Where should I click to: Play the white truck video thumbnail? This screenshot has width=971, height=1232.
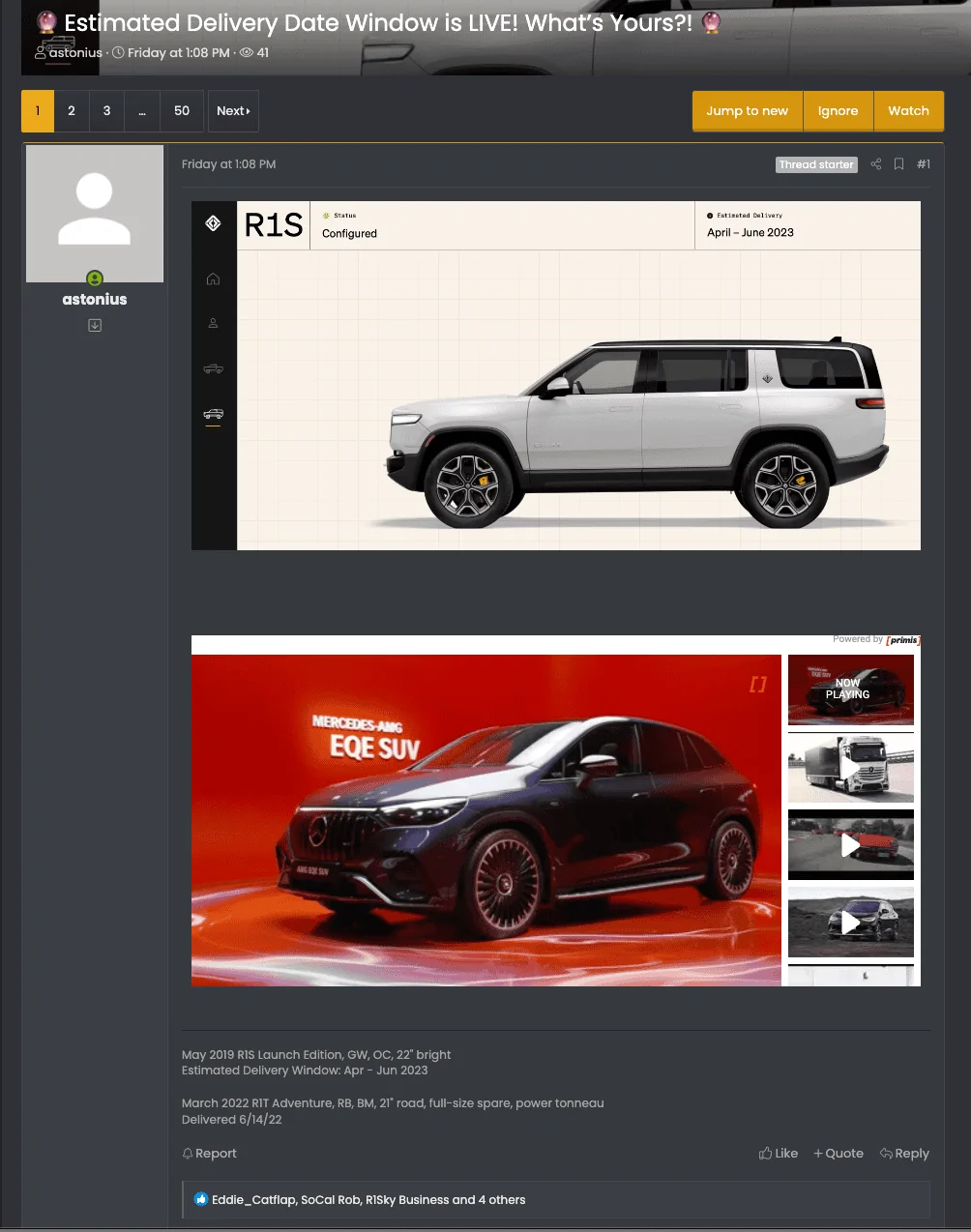pyautogui.click(x=851, y=767)
